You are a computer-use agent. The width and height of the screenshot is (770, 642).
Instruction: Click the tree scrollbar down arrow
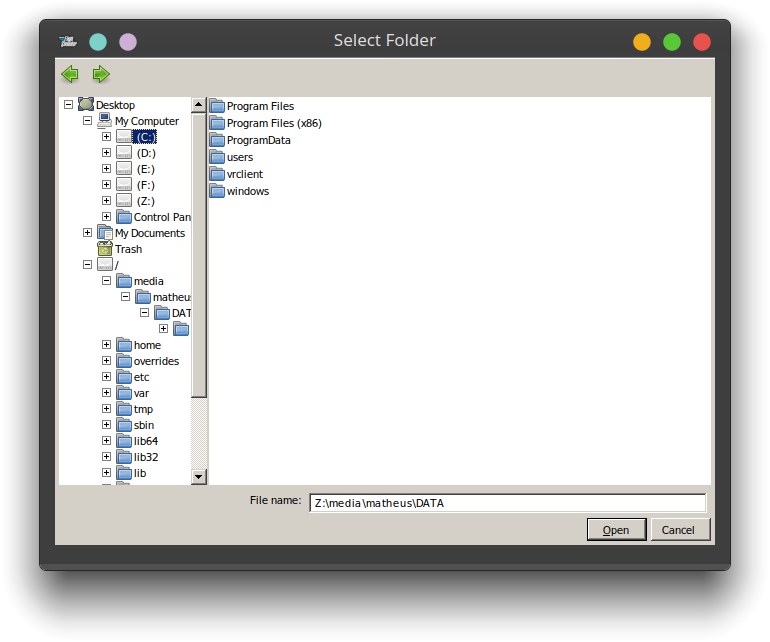(x=198, y=476)
